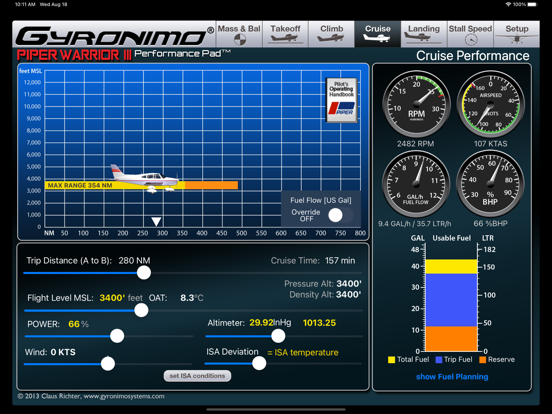Viewport: 552px width, 414px height.
Task: Click the Pressure Alt 3400' value
Action: pos(349,284)
